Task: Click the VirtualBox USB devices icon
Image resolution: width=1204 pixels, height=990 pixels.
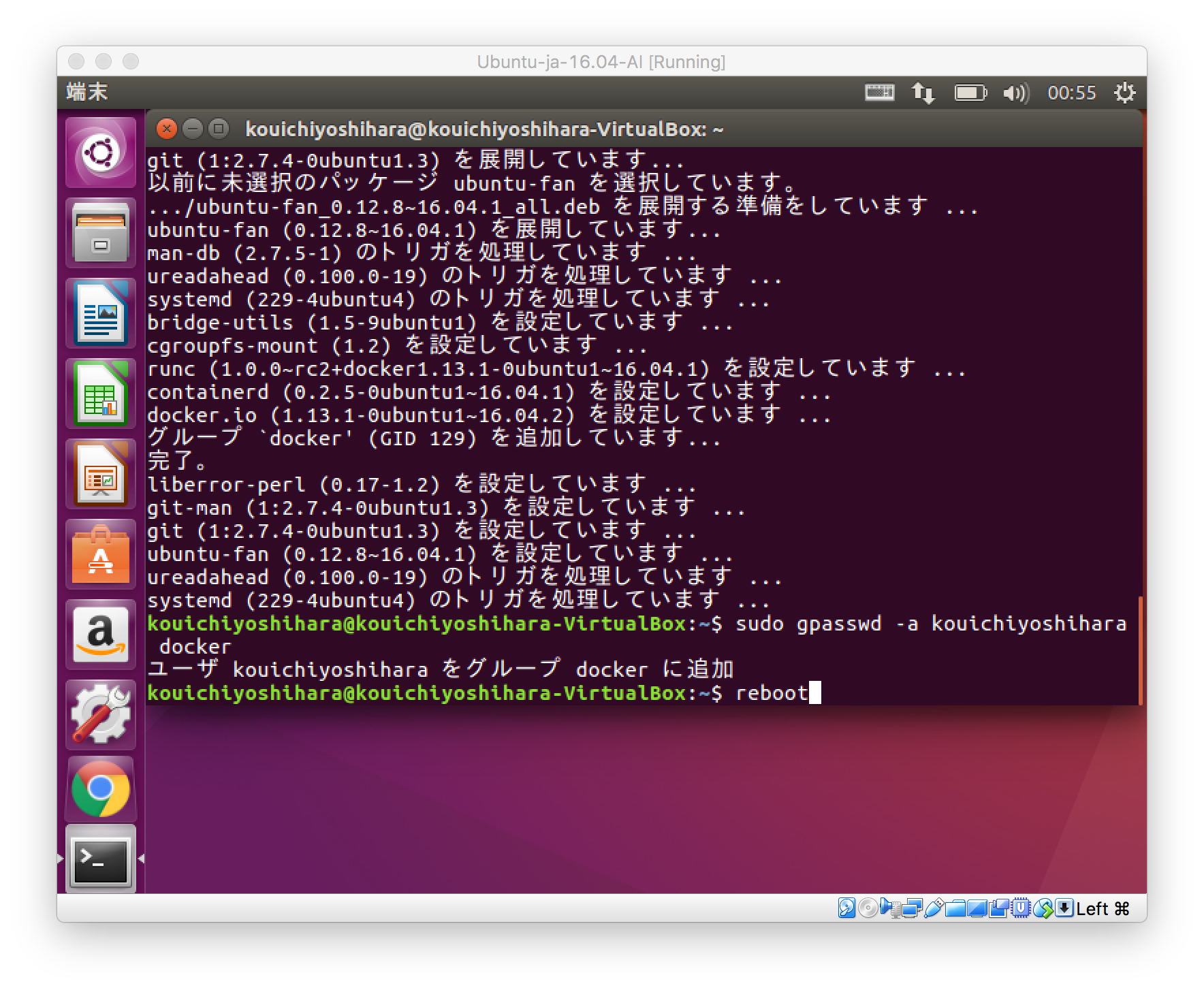Action: click(x=934, y=908)
